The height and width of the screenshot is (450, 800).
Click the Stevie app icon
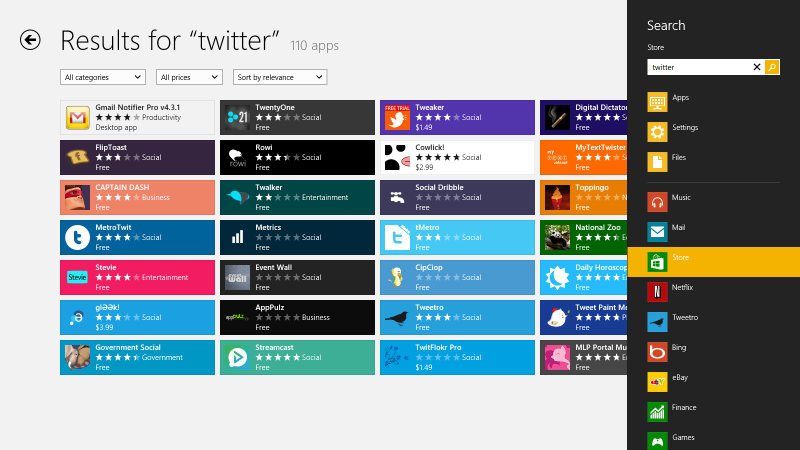[x=78, y=278]
